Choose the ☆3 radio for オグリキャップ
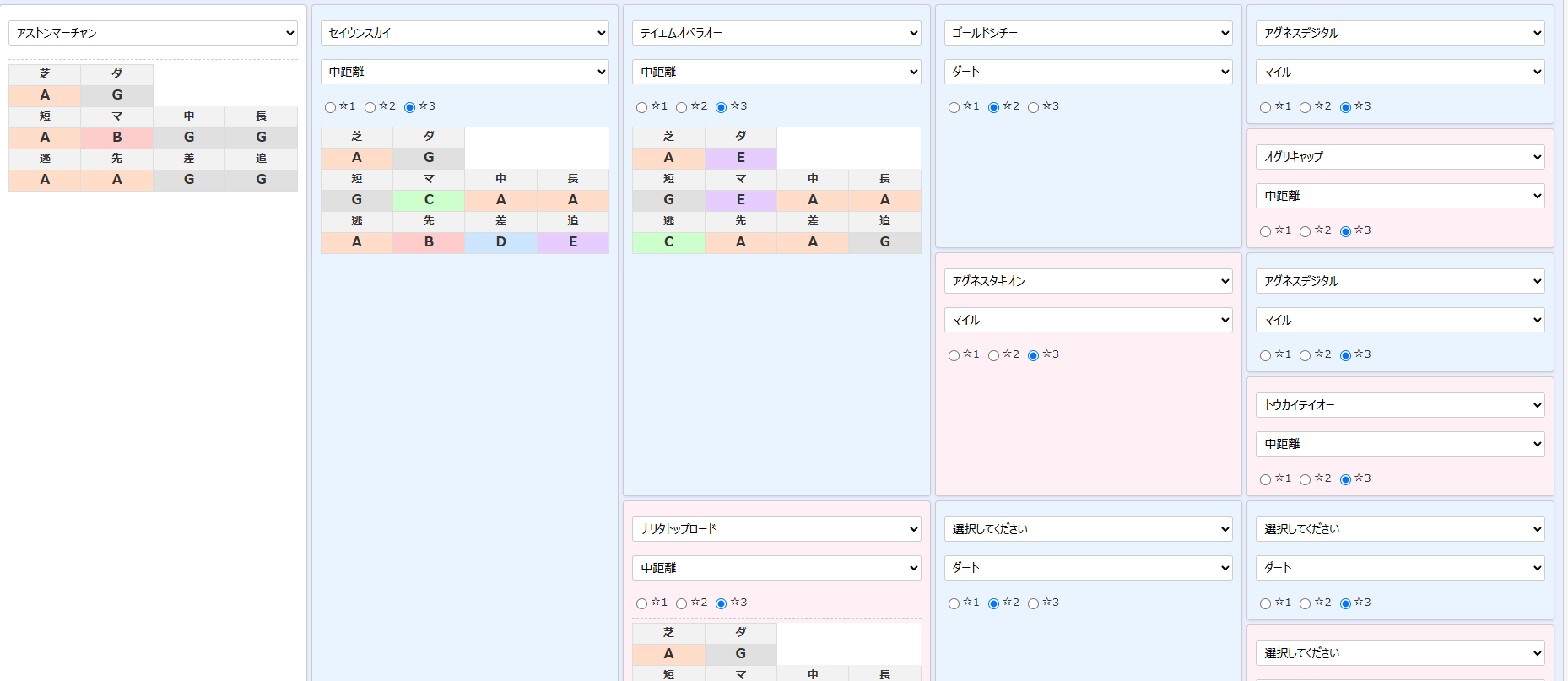 (1345, 231)
